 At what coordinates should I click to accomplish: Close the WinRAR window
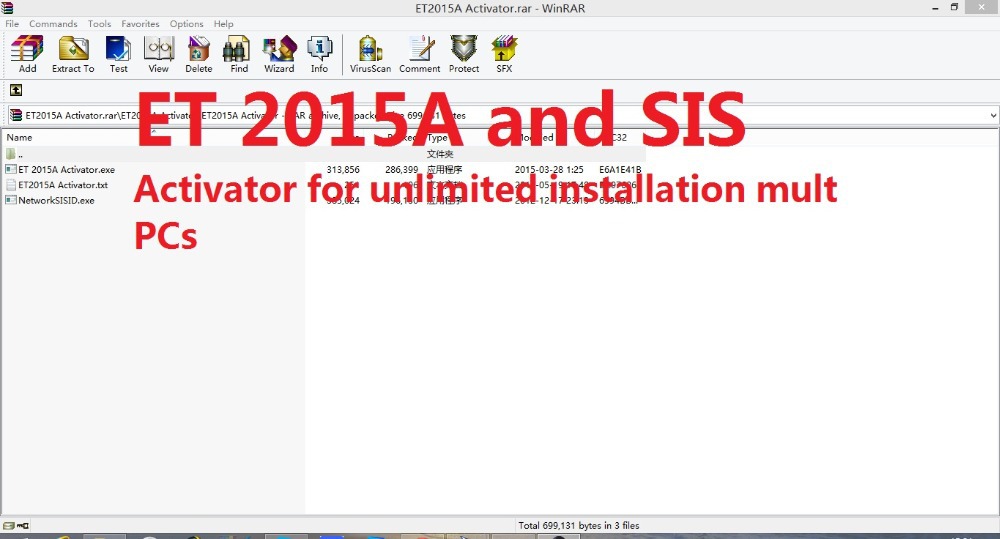pos(982,7)
